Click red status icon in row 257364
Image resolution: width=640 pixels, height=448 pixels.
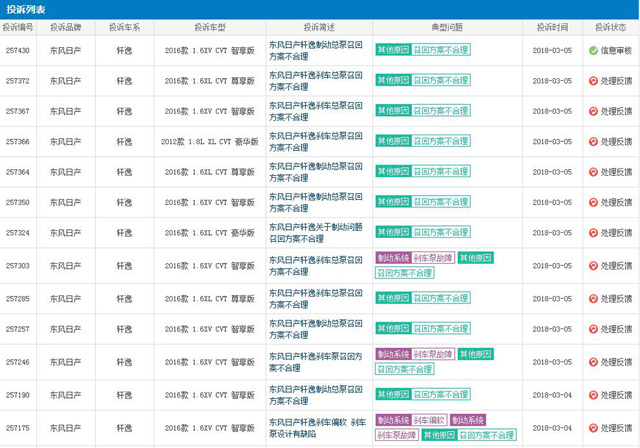click(x=593, y=172)
